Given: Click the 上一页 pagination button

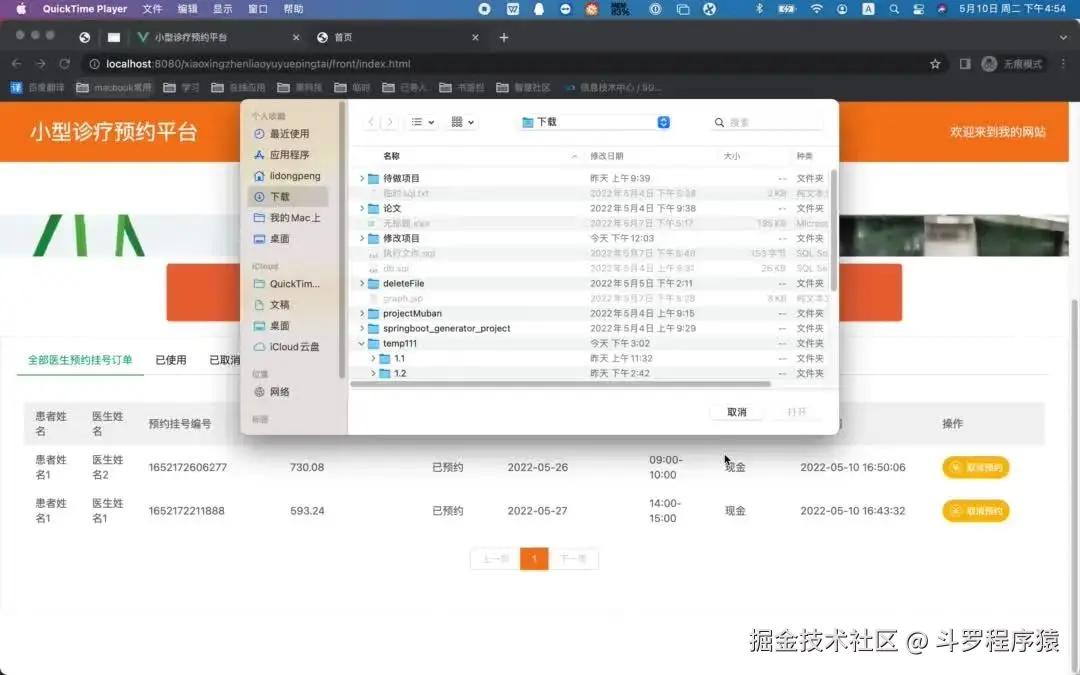Looking at the screenshot, I should point(495,559).
